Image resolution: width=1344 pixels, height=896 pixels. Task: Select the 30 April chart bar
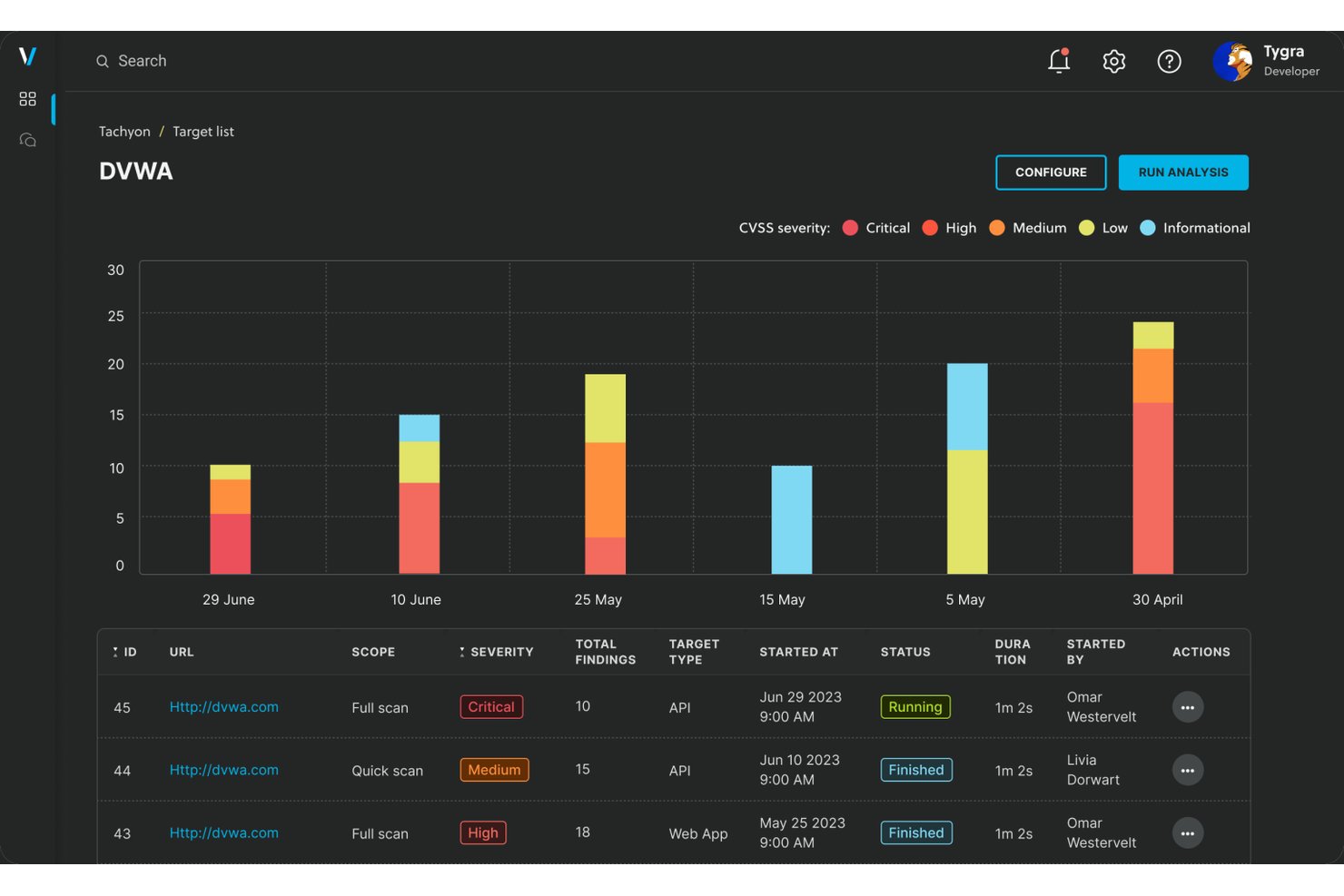pyautogui.click(x=1153, y=448)
